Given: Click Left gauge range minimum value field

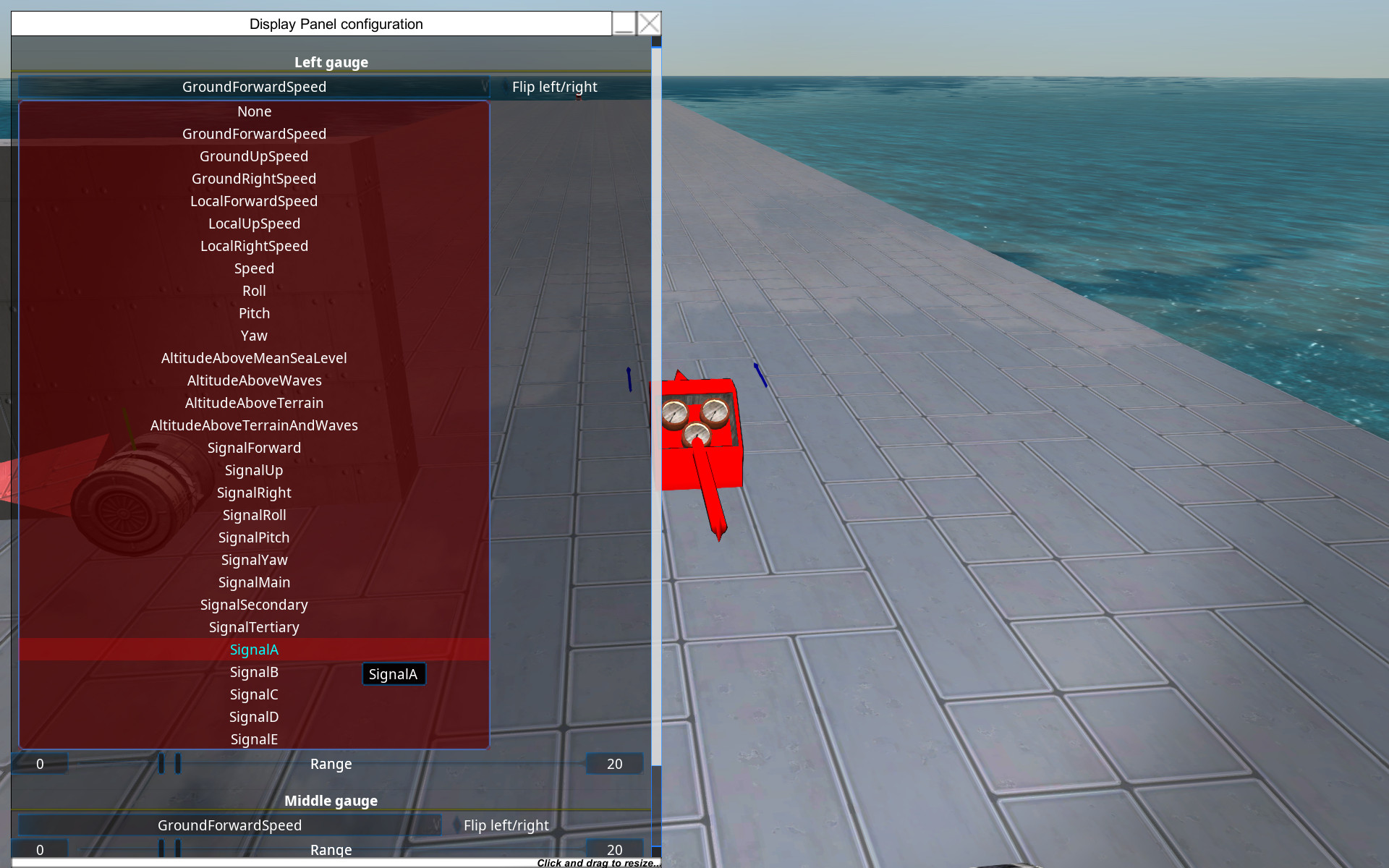Looking at the screenshot, I should (40, 764).
